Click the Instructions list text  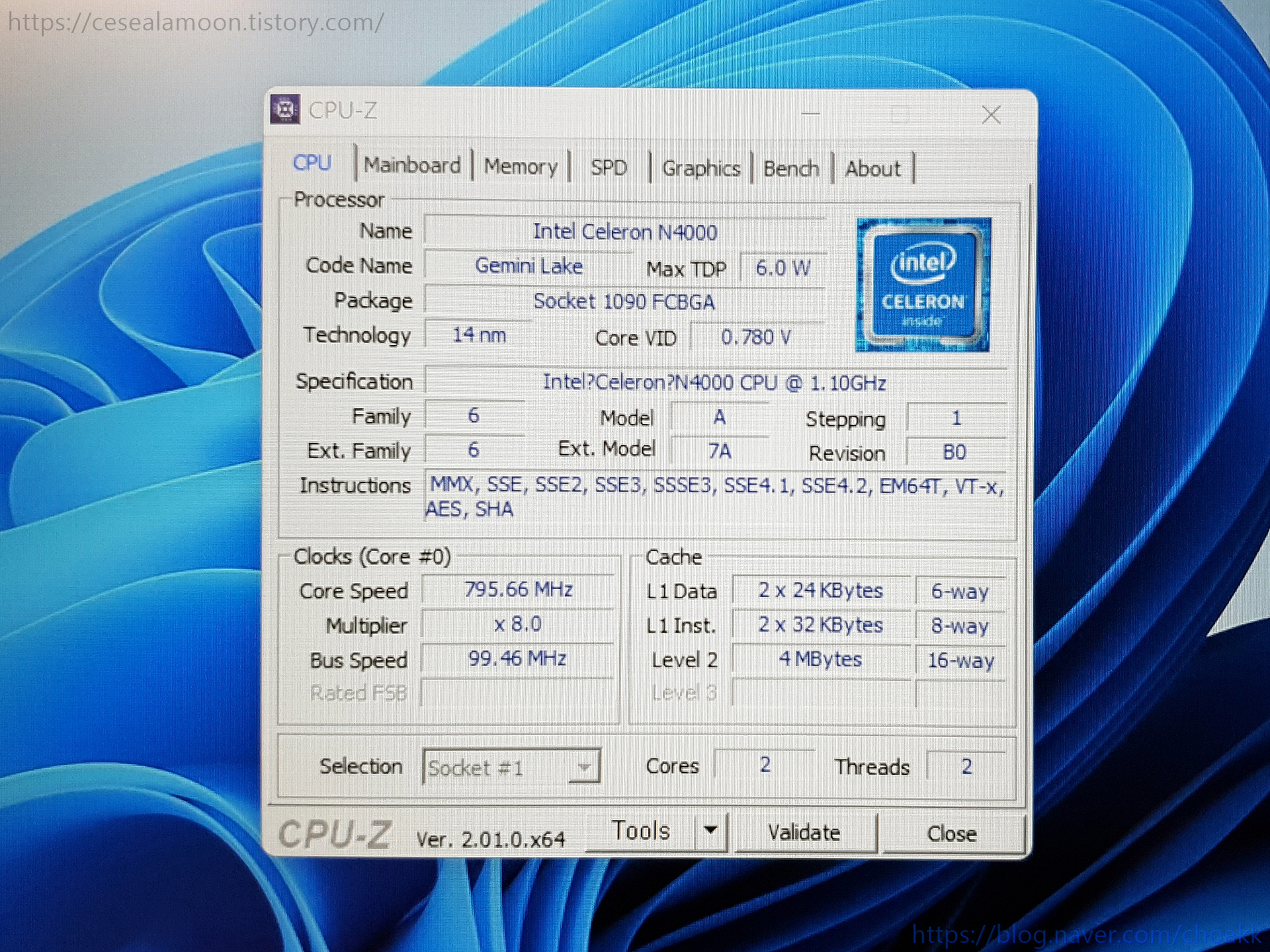click(x=715, y=497)
